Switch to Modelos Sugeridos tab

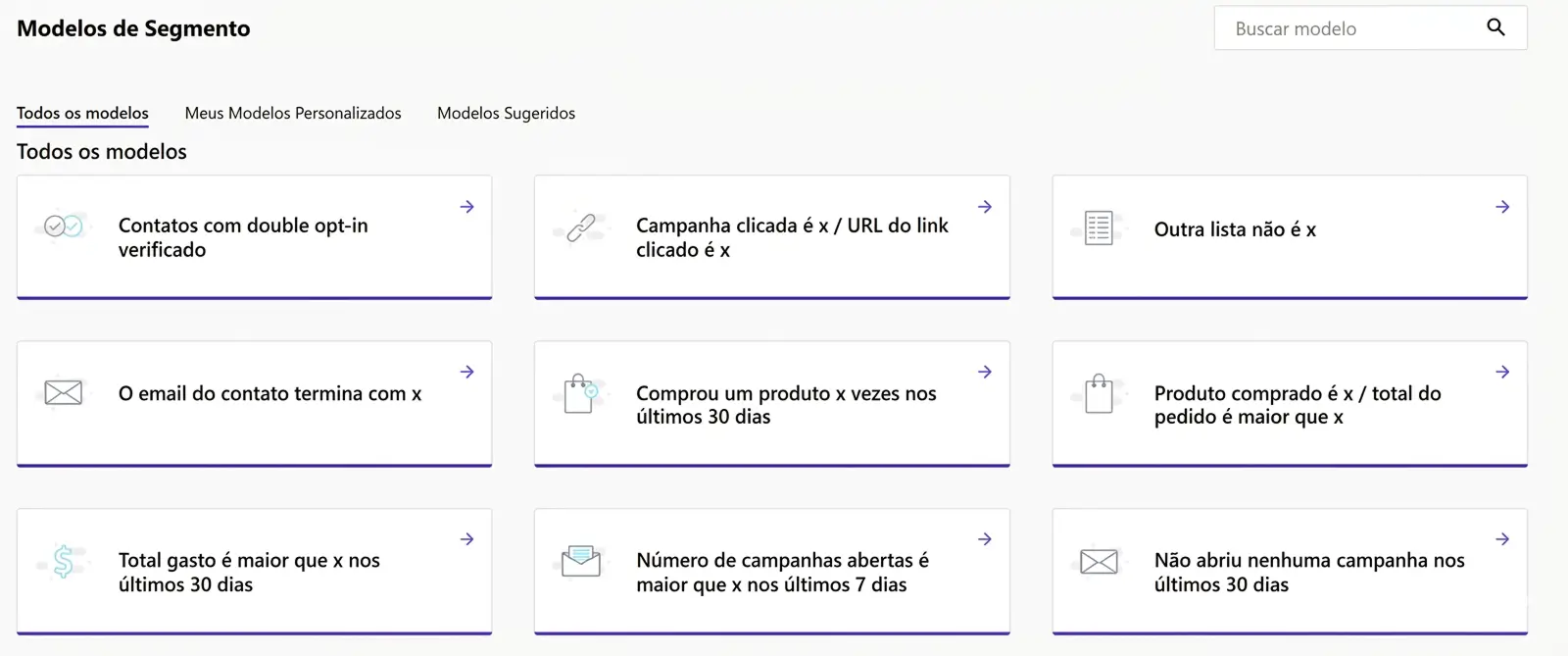click(506, 113)
